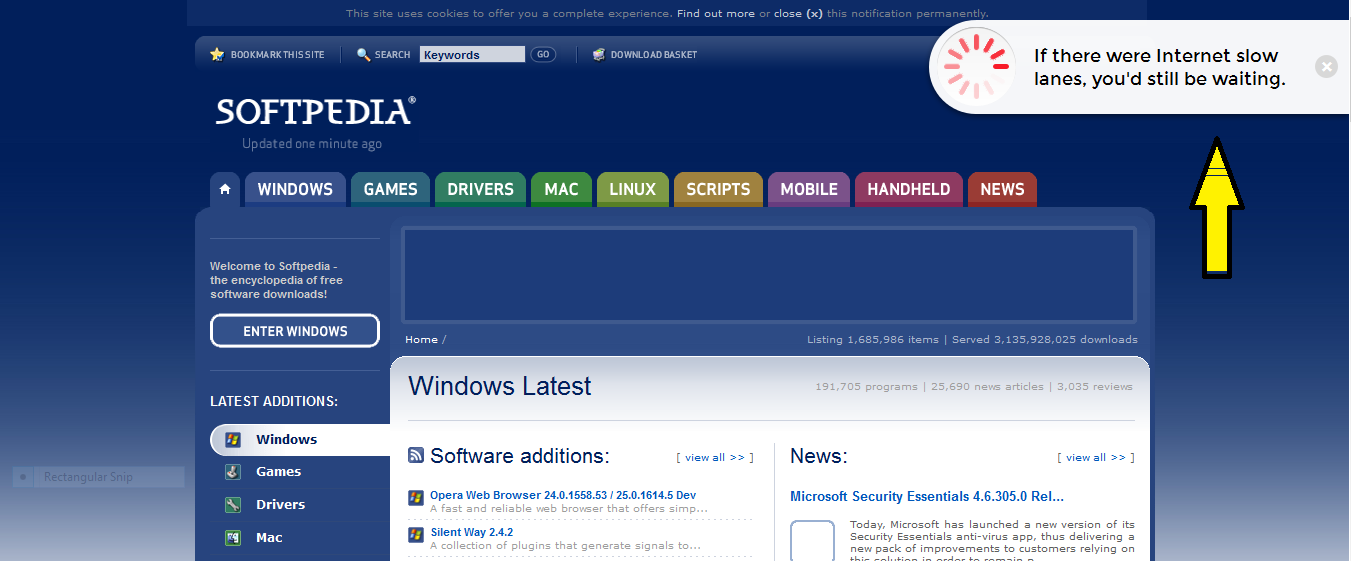Click the Windows icon next to Silent Way
This screenshot has width=1351, height=561.
[x=416, y=534]
